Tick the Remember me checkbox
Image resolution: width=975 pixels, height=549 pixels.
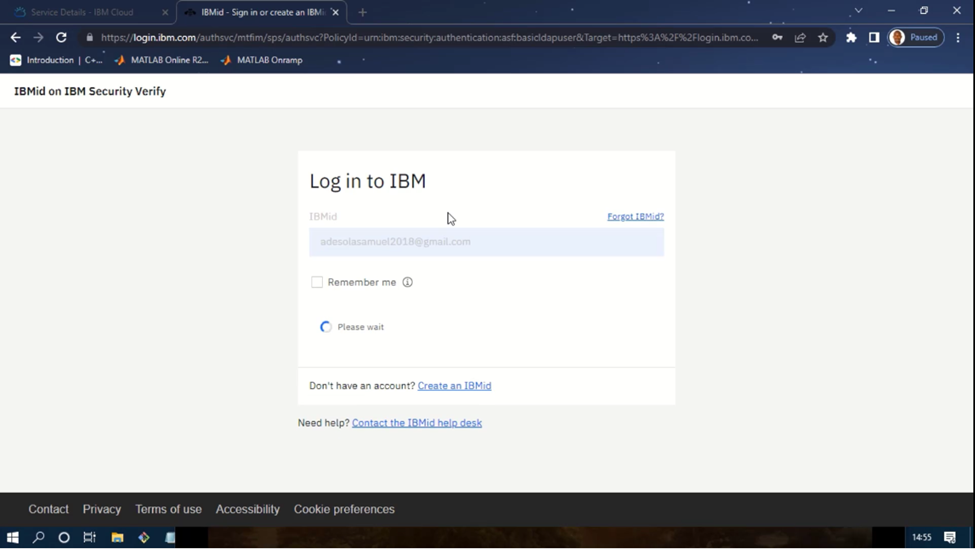tap(317, 282)
